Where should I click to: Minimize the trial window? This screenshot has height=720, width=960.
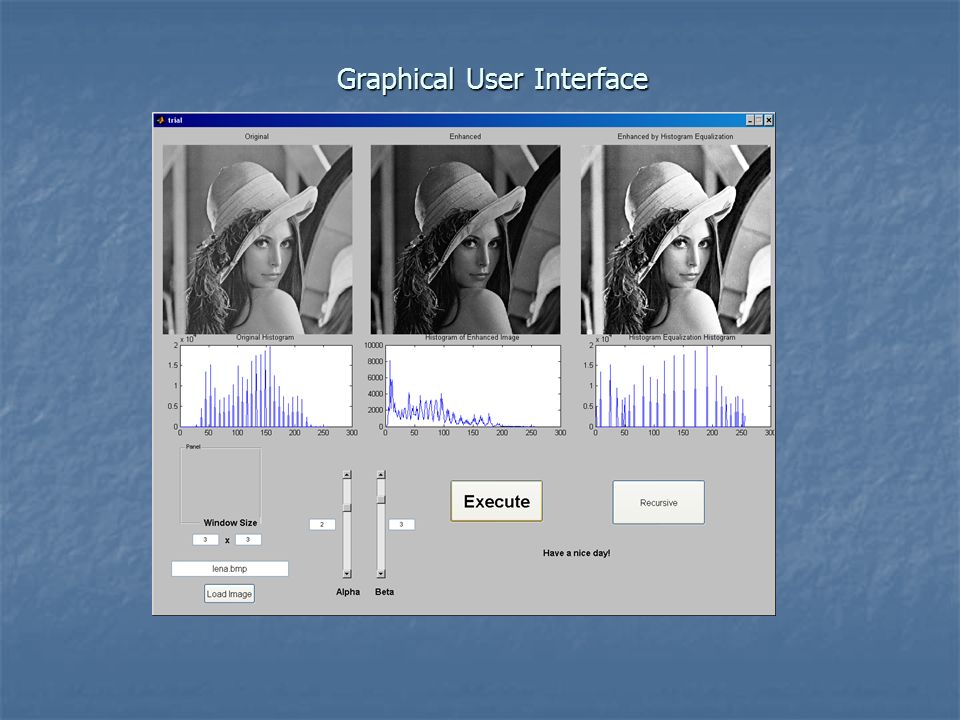[750, 120]
